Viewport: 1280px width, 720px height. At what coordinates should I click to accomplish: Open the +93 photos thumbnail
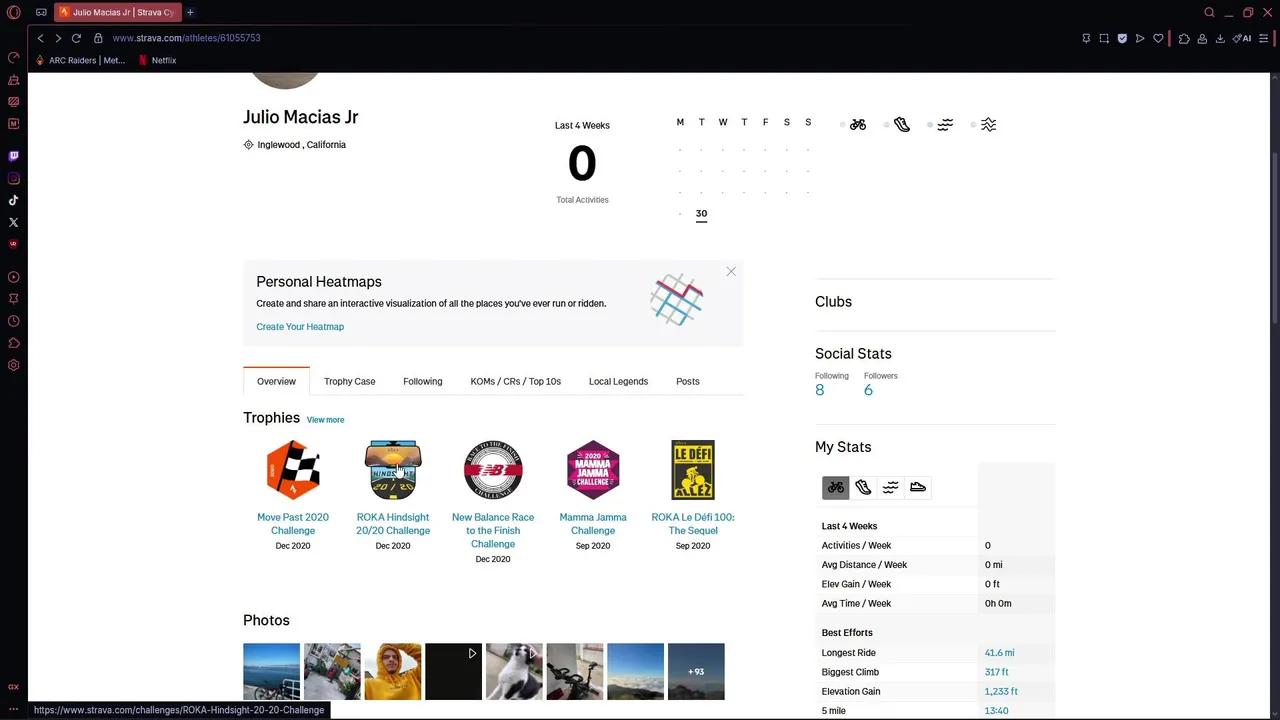[x=696, y=671]
